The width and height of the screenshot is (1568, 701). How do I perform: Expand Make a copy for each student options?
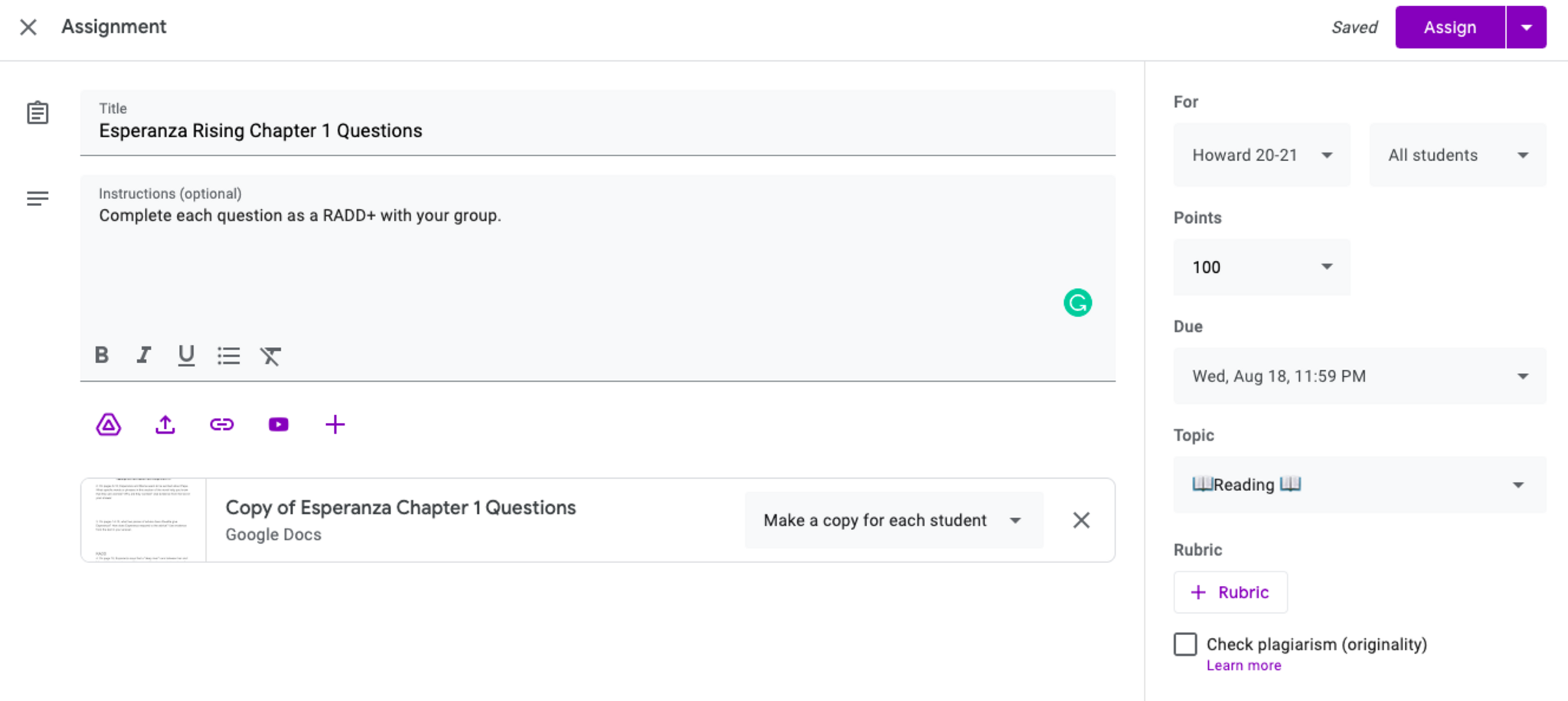point(893,520)
